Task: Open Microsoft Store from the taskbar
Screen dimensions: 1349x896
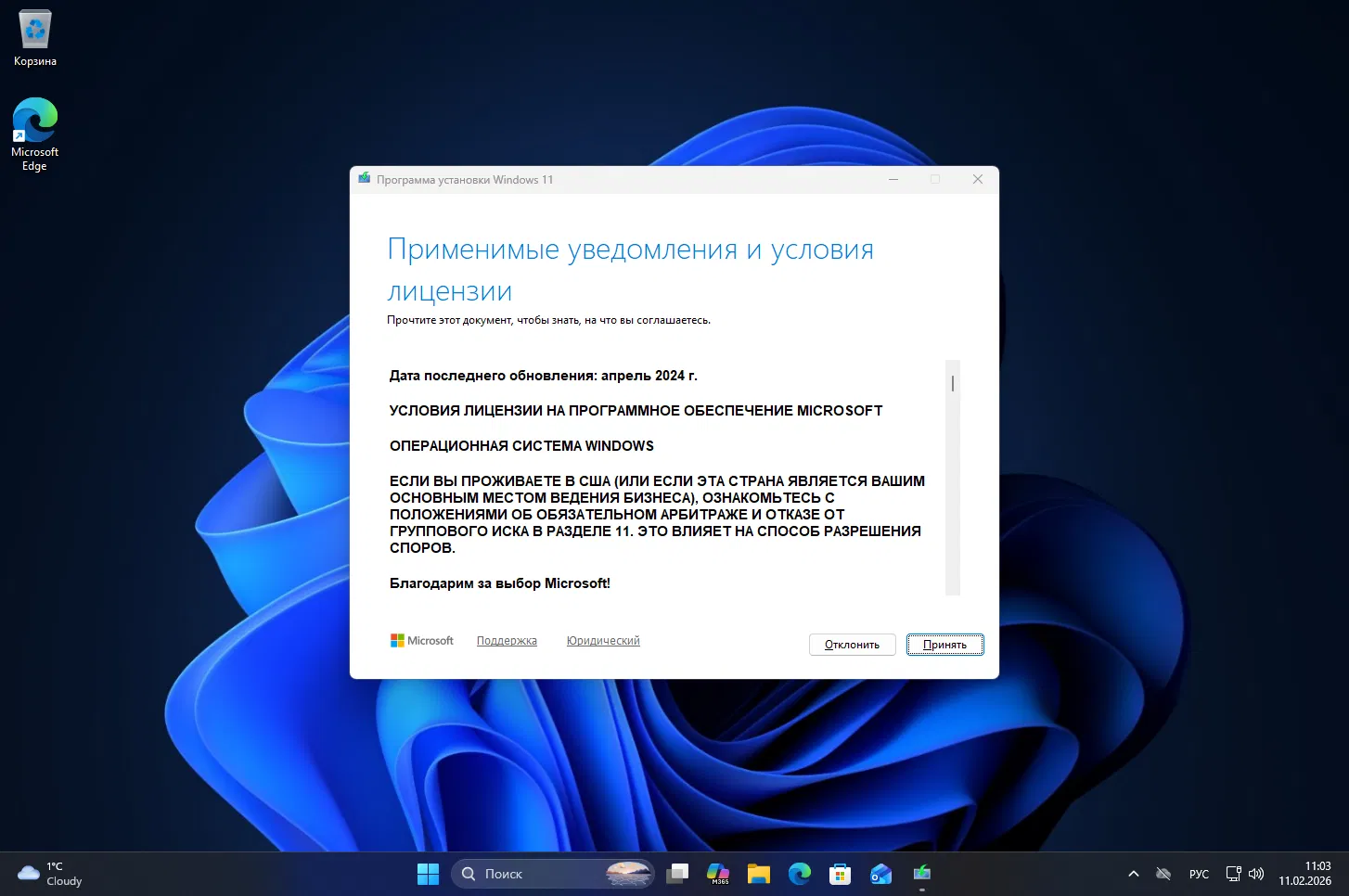Action: [841, 874]
